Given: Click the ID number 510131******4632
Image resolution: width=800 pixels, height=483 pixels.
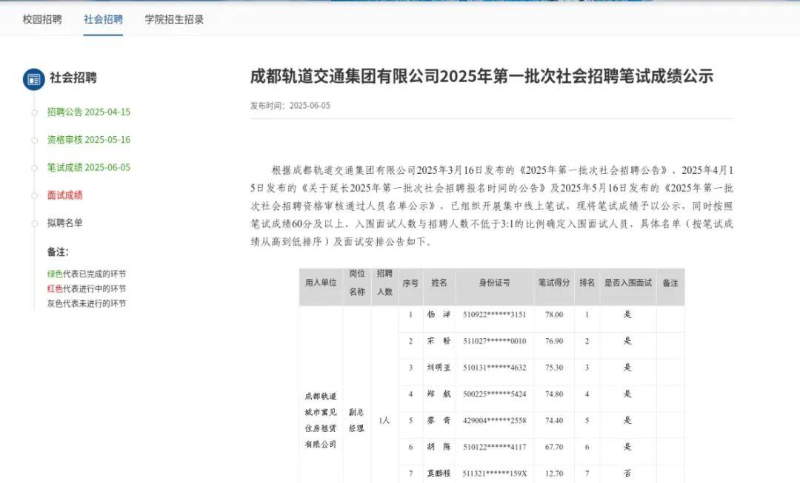Looking at the screenshot, I should click(494, 368).
